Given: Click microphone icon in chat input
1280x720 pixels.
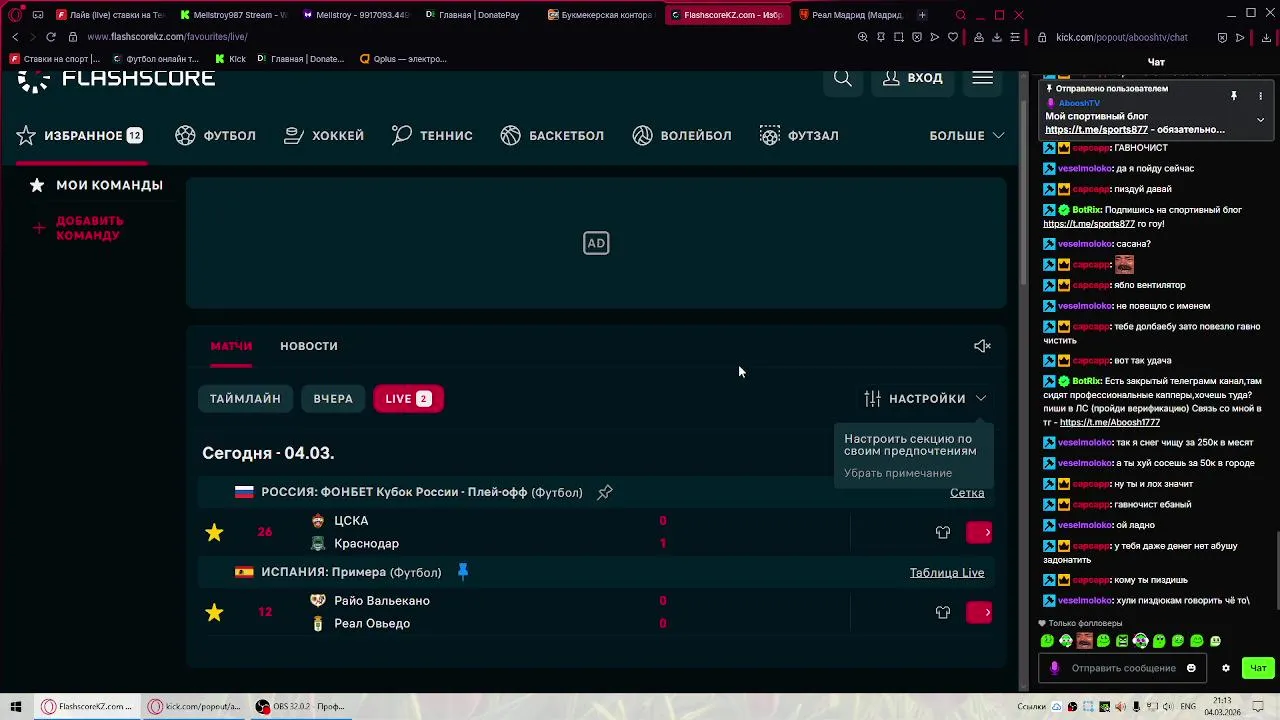Looking at the screenshot, I should pyautogui.click(x=1054, y=669).
